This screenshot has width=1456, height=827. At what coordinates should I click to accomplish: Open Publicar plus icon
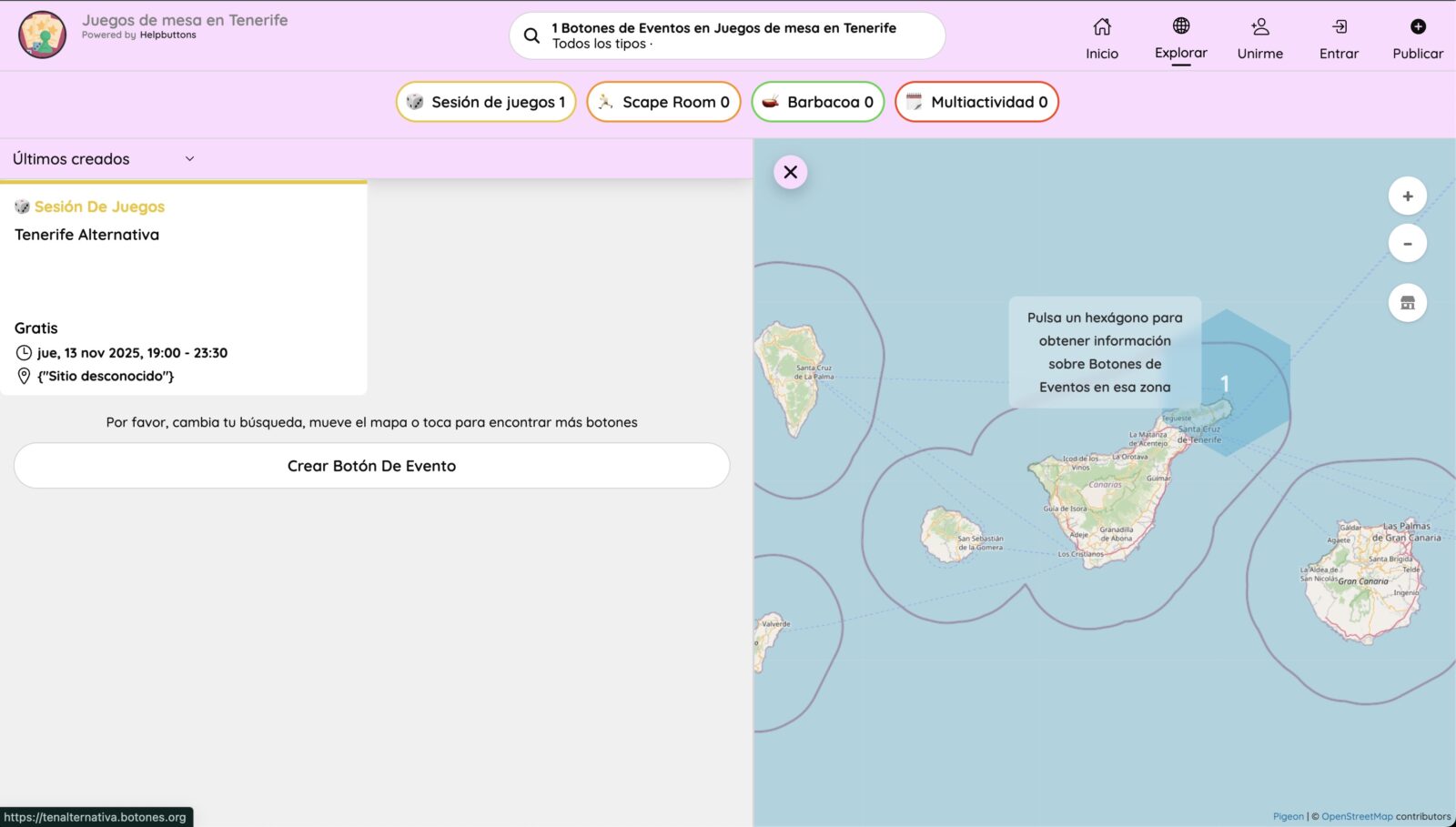[1417, 27]
